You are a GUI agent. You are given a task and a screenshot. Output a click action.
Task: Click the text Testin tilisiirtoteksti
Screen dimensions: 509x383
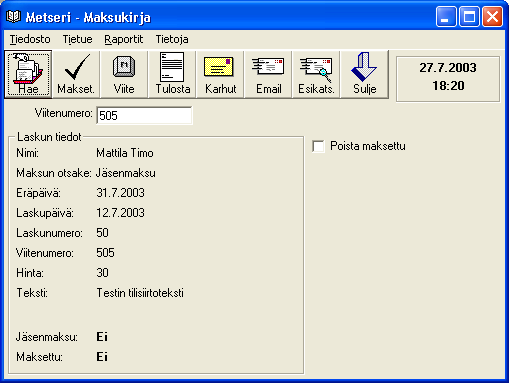140,293
